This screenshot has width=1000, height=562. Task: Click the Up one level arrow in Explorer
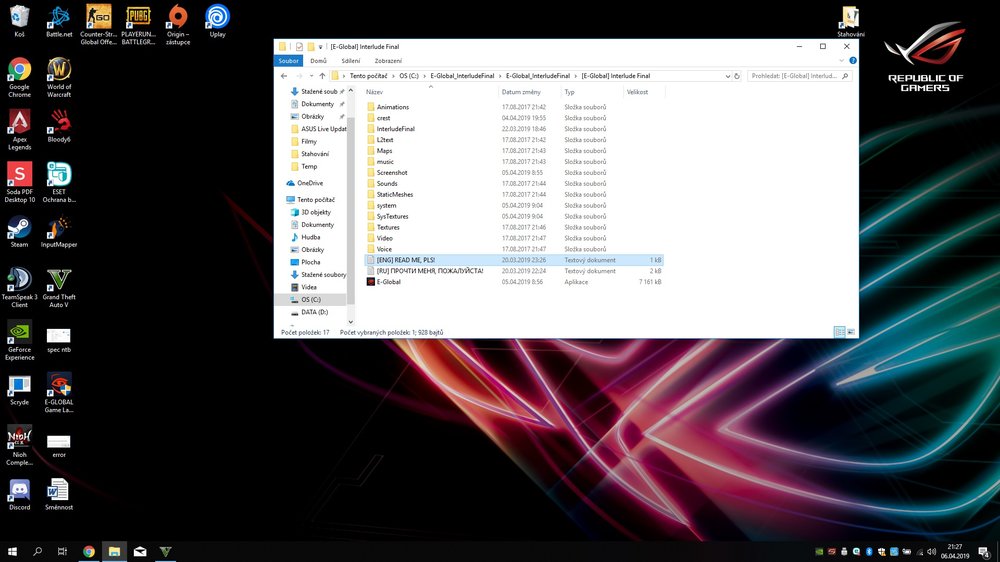tap(321, 76)
